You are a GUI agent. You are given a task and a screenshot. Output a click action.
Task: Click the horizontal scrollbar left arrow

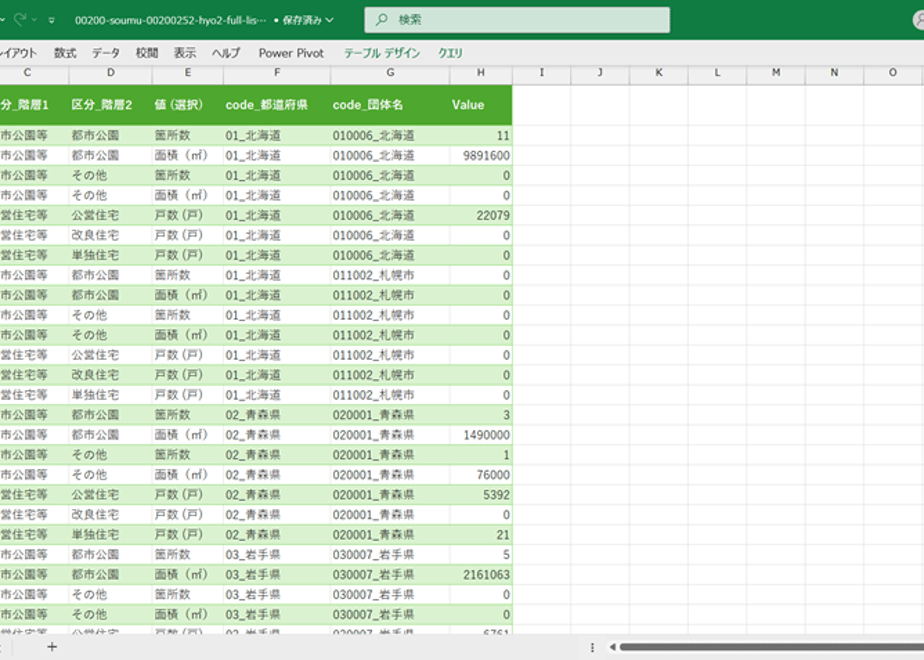(612, 647)
